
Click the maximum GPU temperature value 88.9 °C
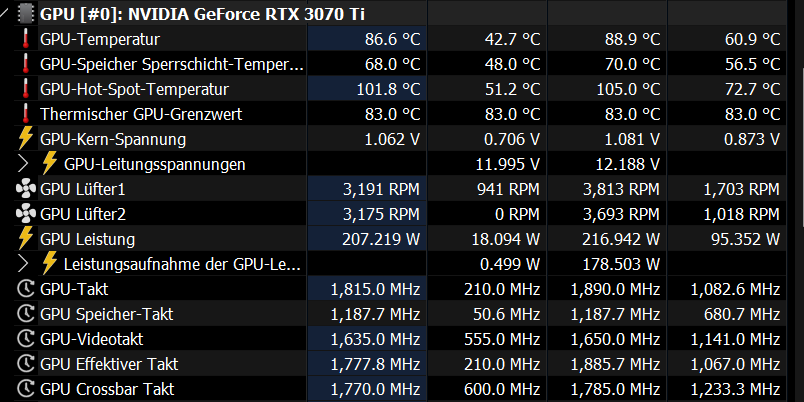632,39
